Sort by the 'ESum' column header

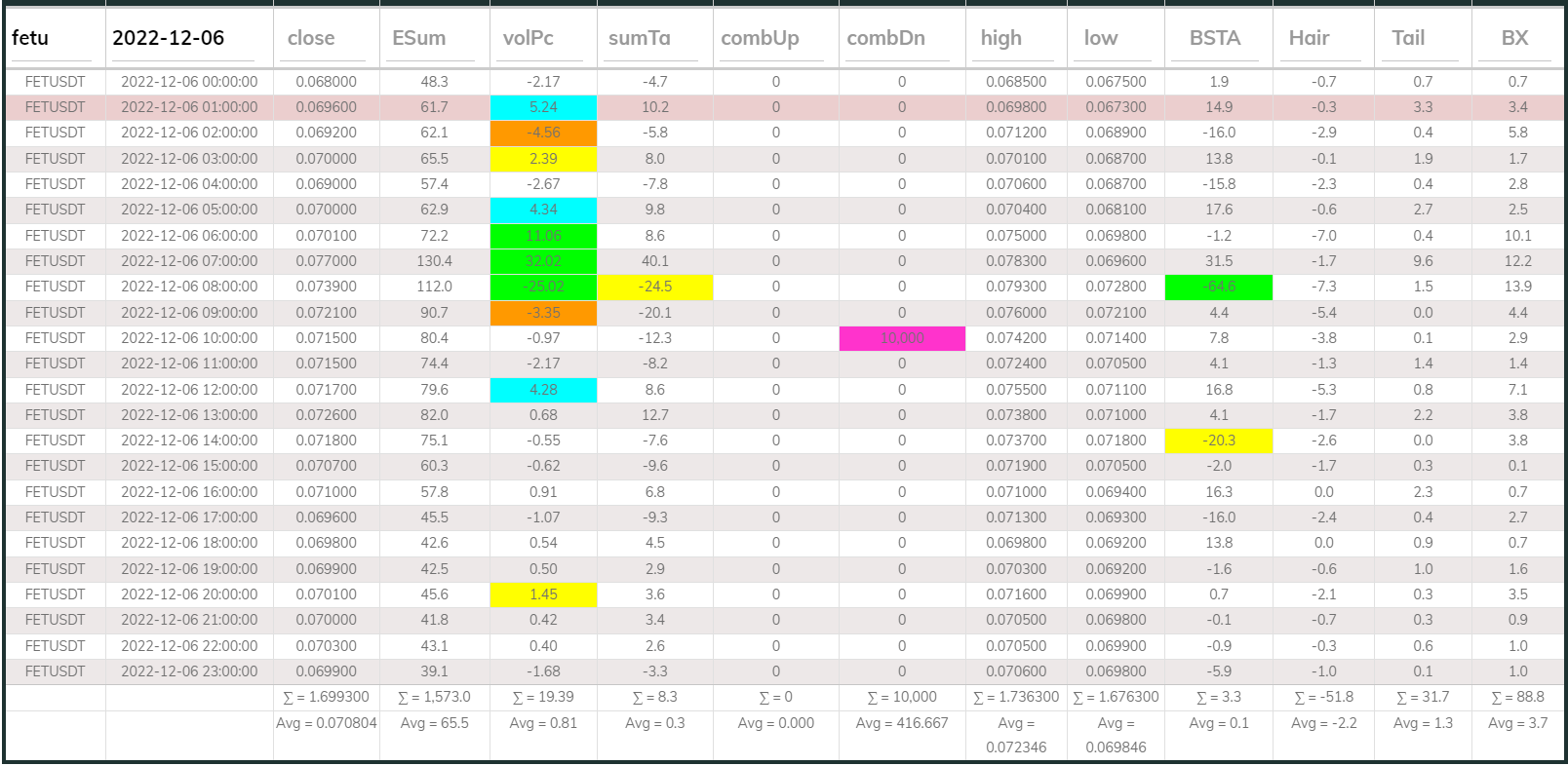coord(418,38)
